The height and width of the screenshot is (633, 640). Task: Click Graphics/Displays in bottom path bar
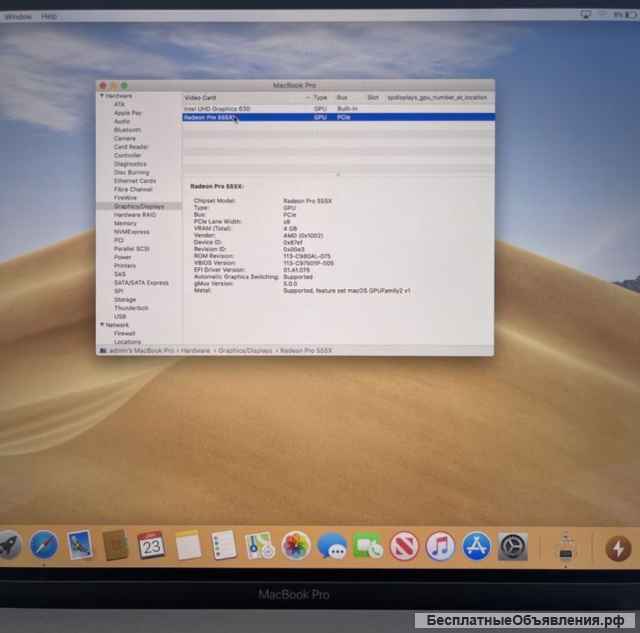click(x=245, y=351)
